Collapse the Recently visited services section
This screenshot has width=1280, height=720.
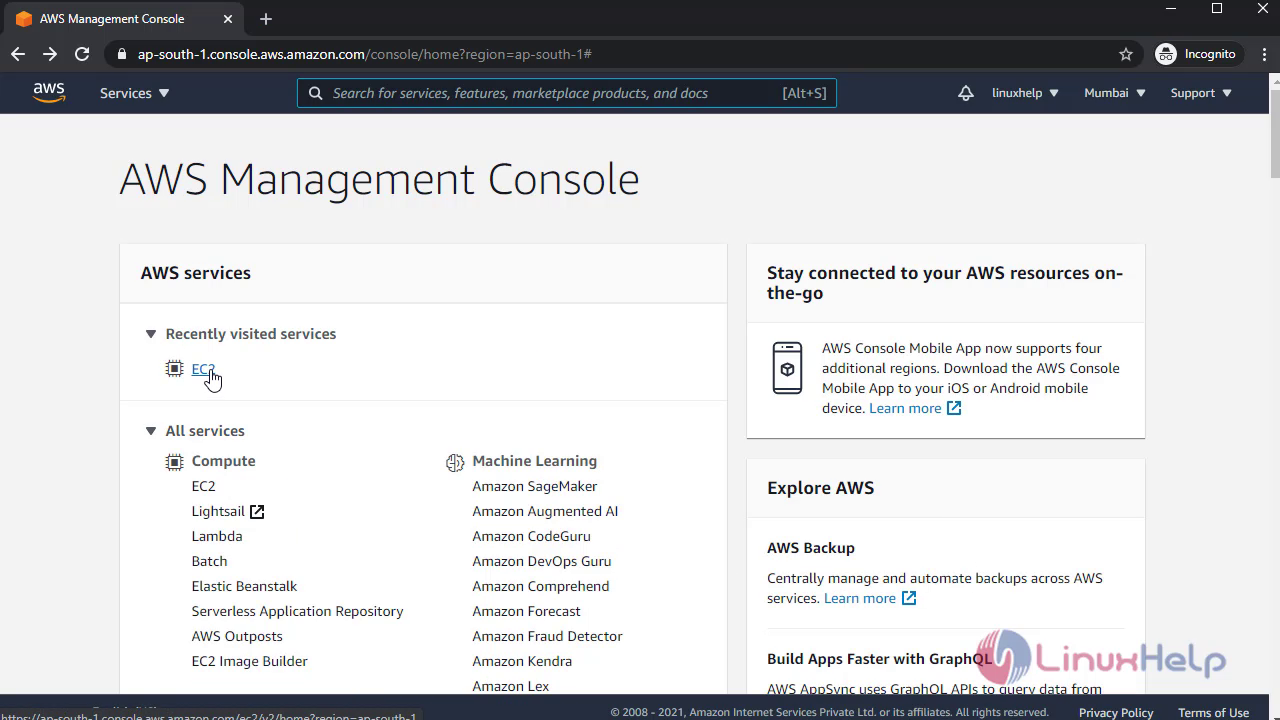[151, 334]
